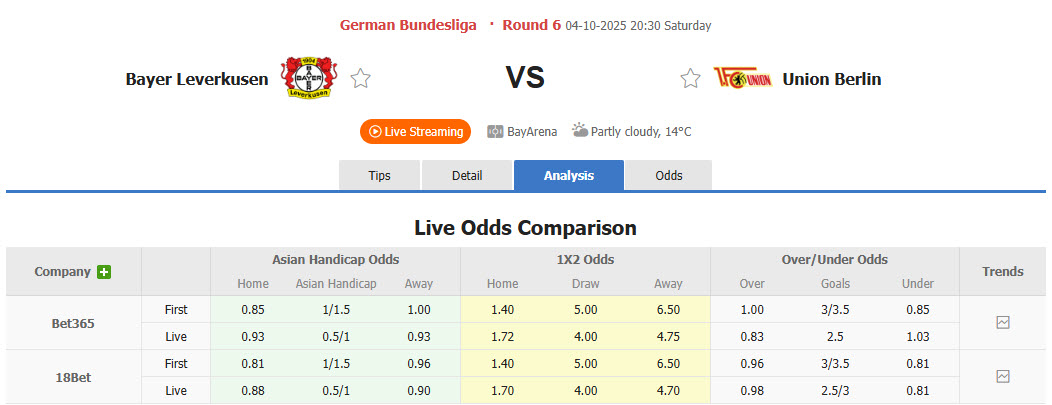
Task: Go to the Odds tab
Action: (669, 175)
